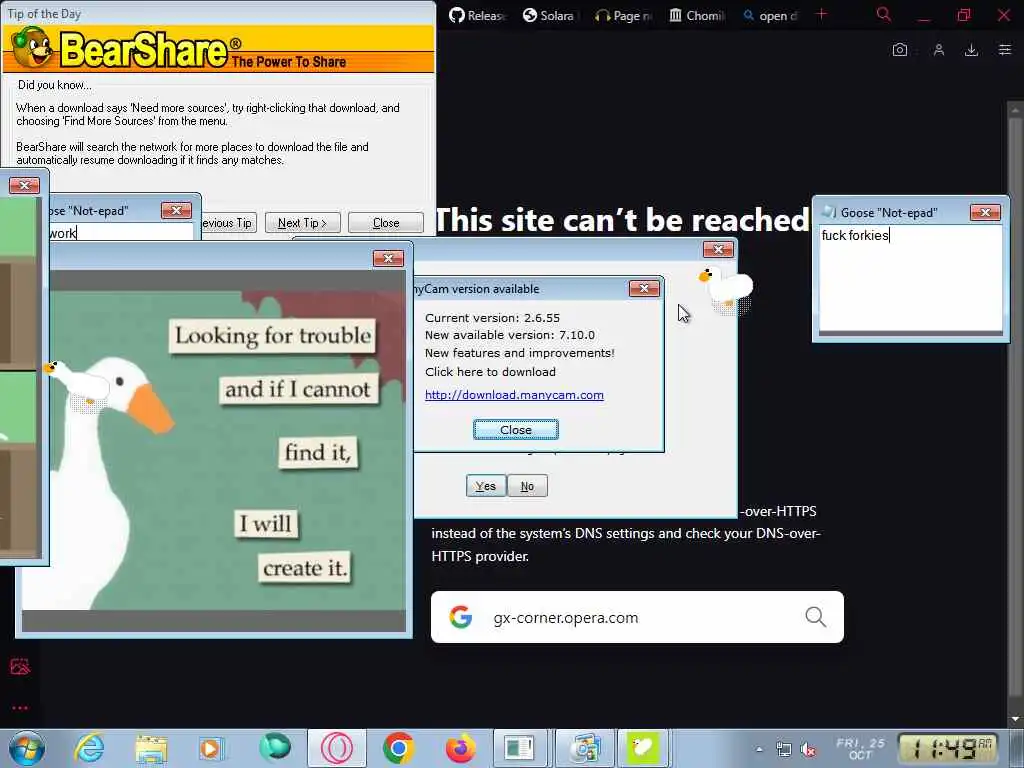Open the Windows Start orb
This screenshot has width=1024, height=768.
click(x=27, y=748)
